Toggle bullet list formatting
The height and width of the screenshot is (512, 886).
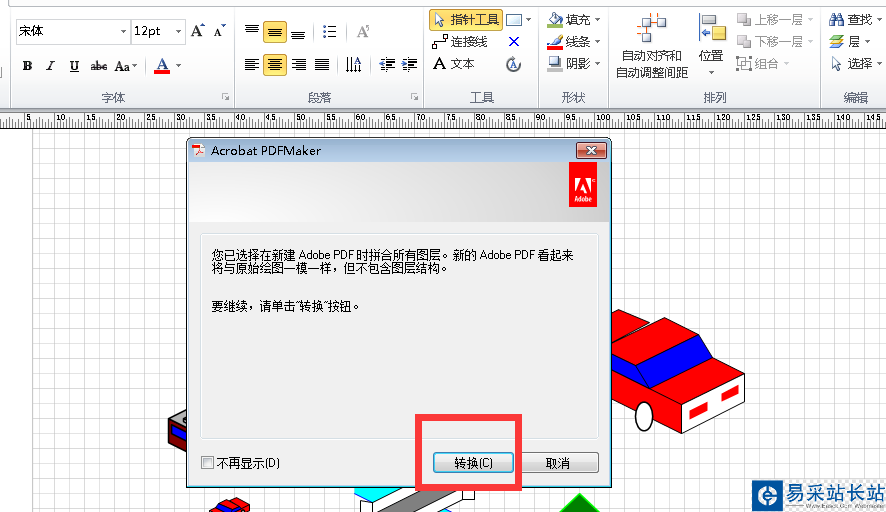329,32
